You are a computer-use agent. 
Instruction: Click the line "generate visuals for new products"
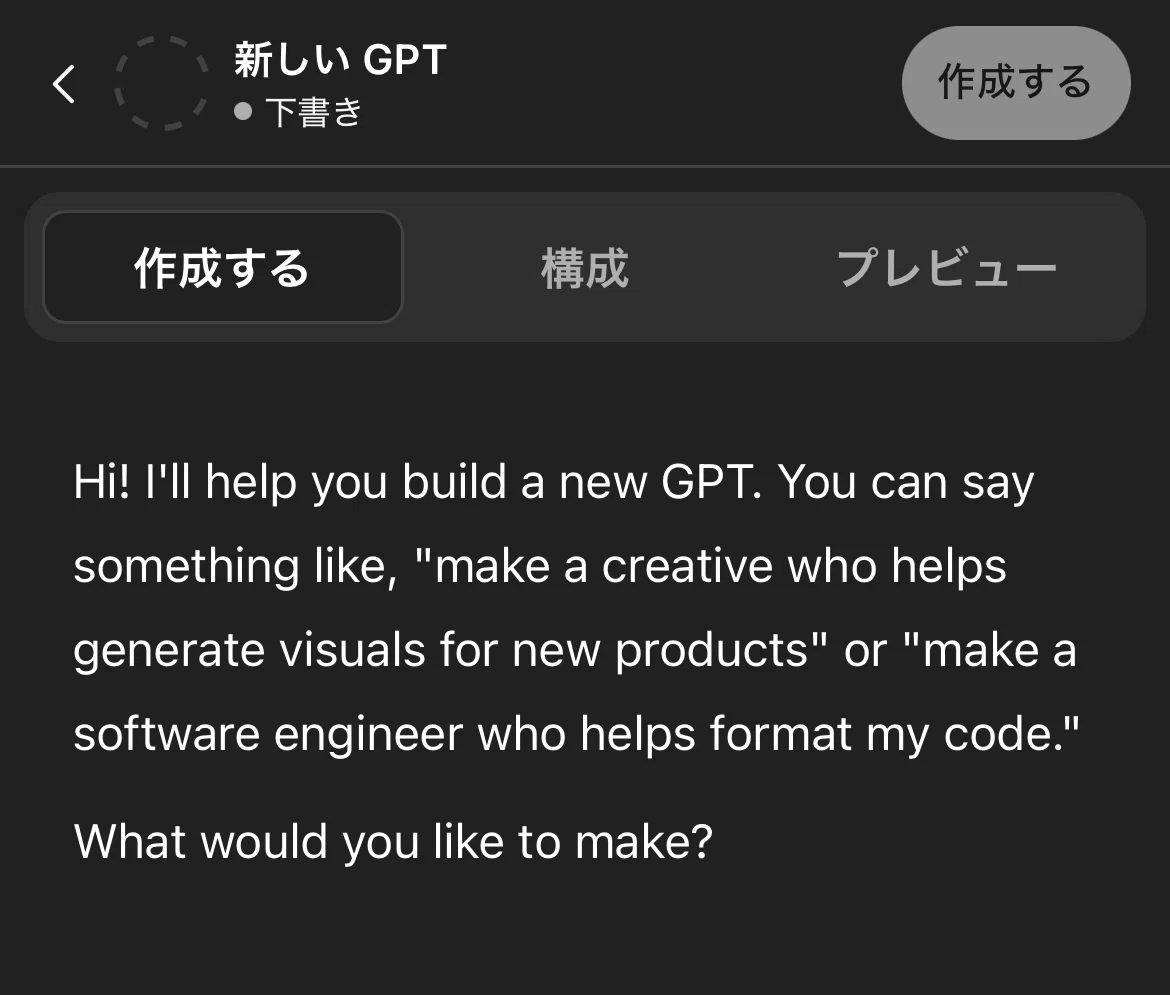coord(575,650)
